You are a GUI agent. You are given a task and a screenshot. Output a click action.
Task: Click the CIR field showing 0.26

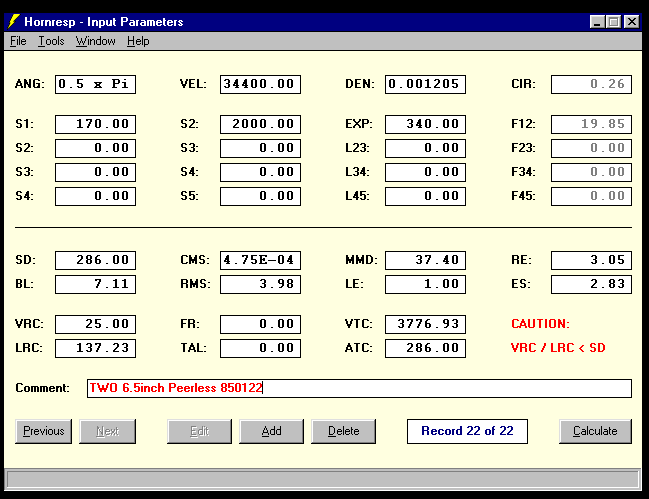tap(591, 84)
